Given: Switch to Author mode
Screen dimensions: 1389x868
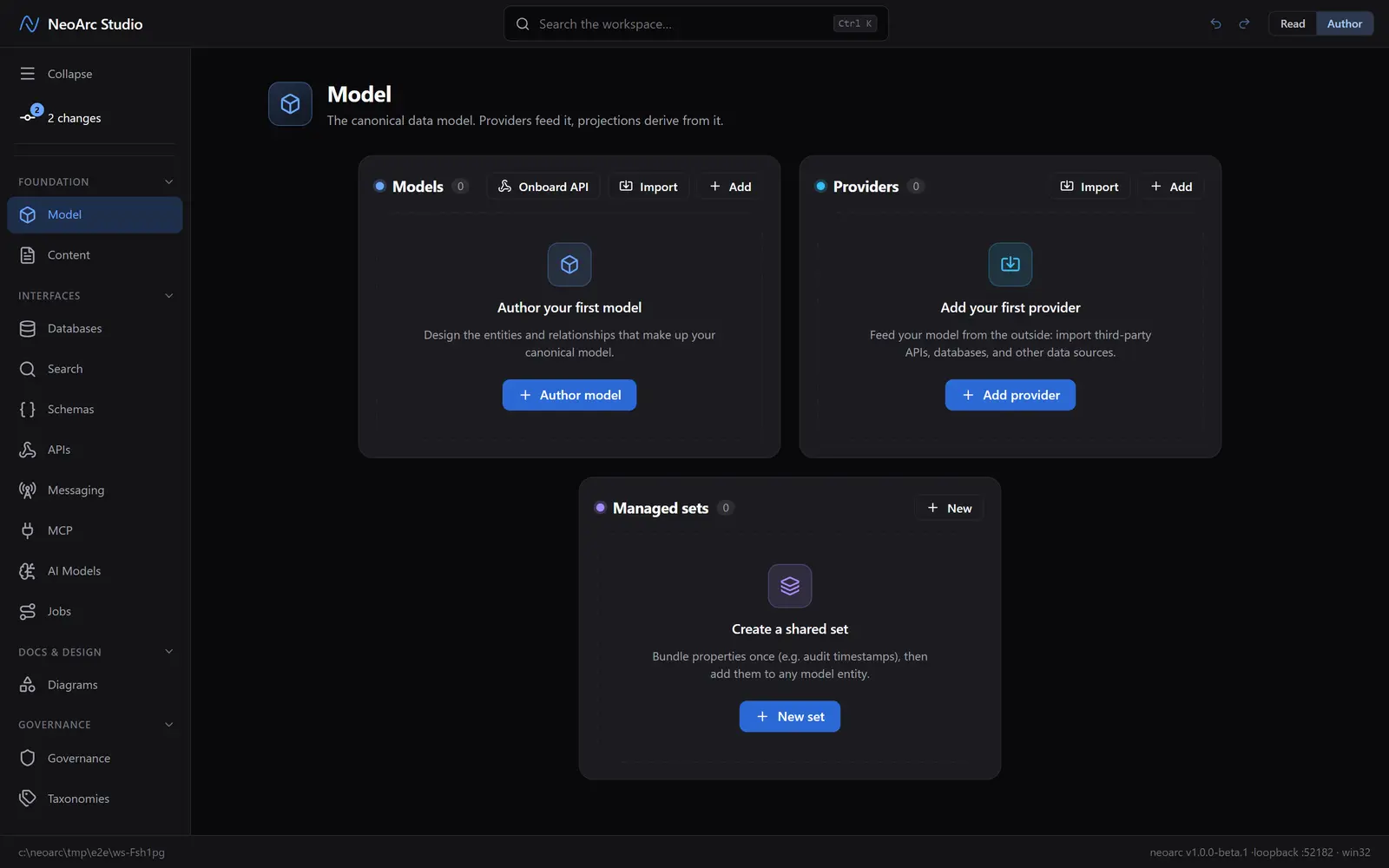Looking at the screenshot, I should click(x=1344, y=23).
